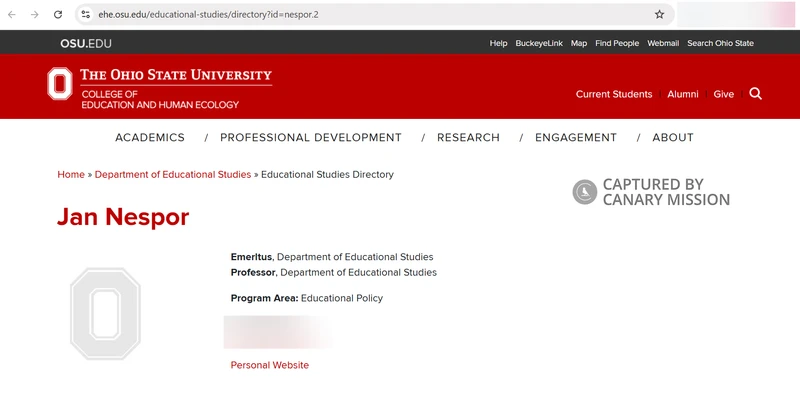Go to Home breadcrumb
Image resolution: width=800 pixels, height=404 pixels.
(71, 174)
